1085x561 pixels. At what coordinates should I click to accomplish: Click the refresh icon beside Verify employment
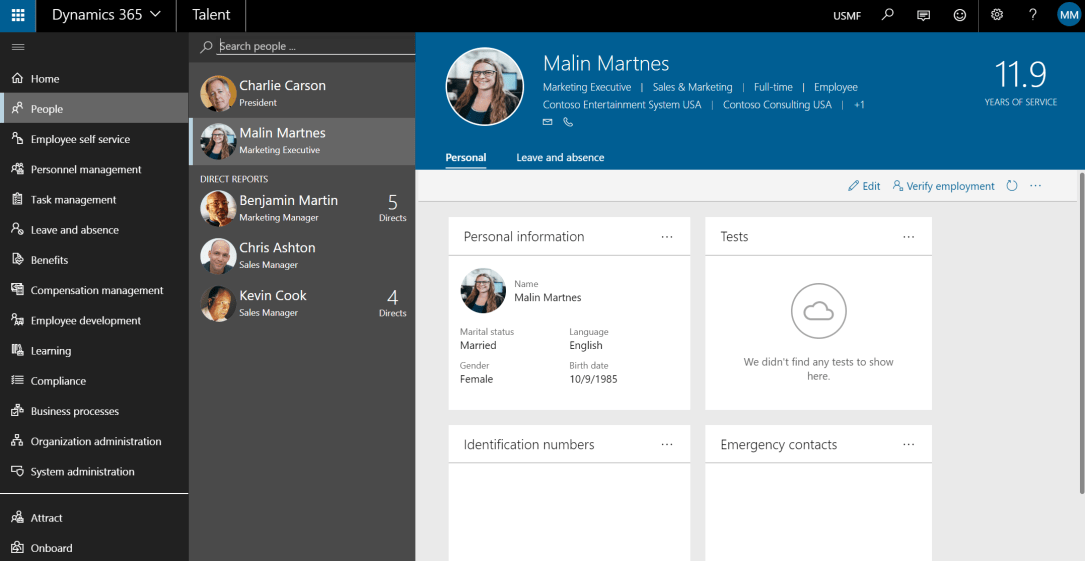pos(1012,186)
